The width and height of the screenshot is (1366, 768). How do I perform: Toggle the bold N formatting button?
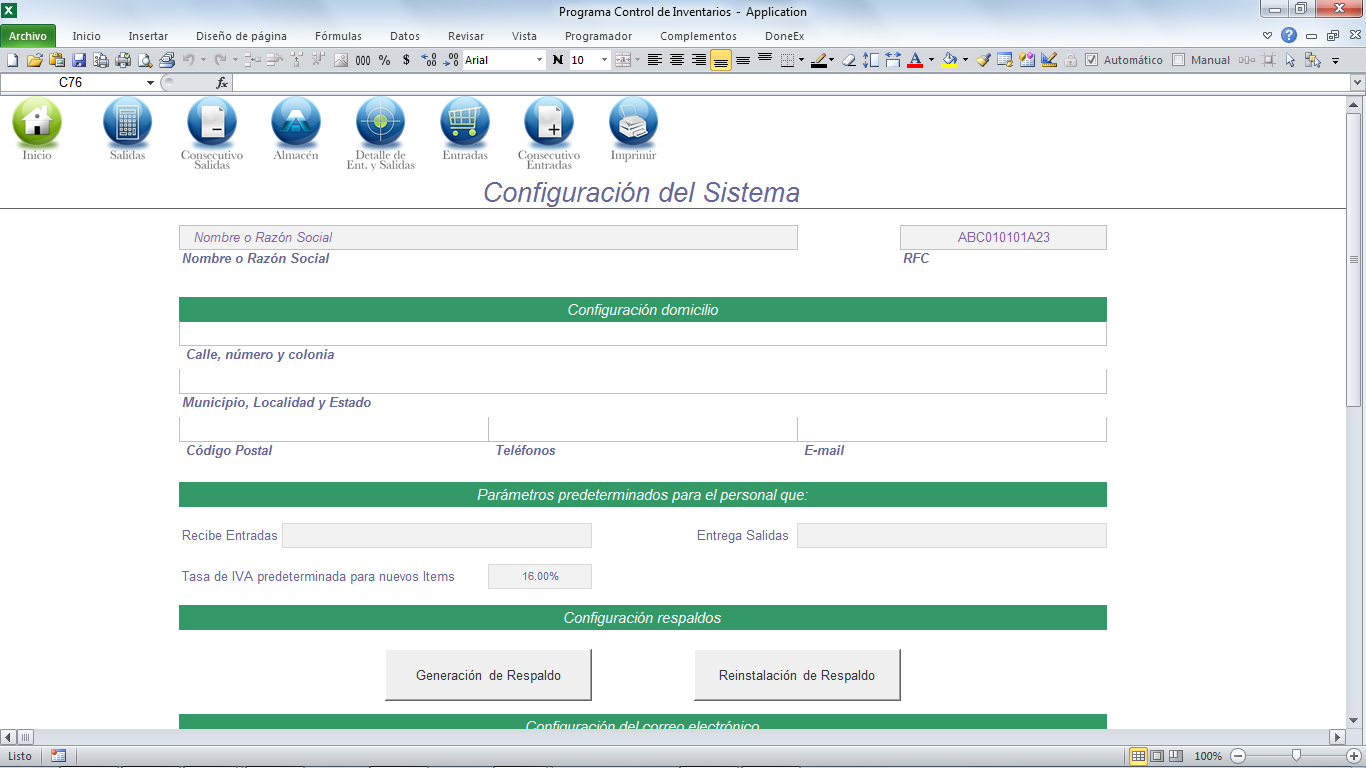point(558,60)
